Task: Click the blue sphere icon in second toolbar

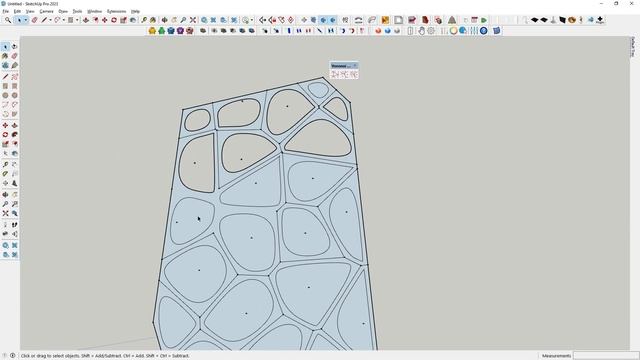Action: tap(387, 31)
